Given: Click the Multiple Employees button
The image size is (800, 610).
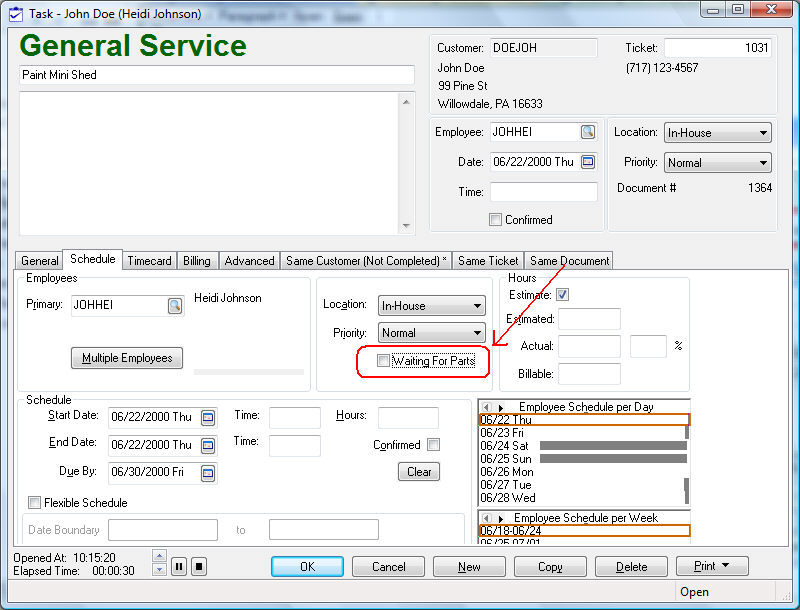Looking at the screenshot, I should 127,358.
